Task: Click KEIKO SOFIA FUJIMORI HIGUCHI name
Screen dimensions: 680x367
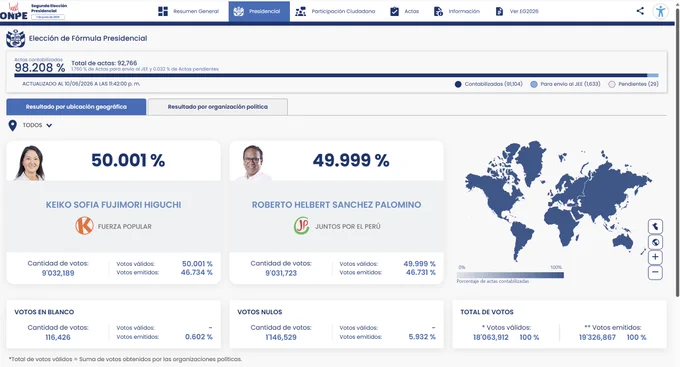Action: [114, 205]
